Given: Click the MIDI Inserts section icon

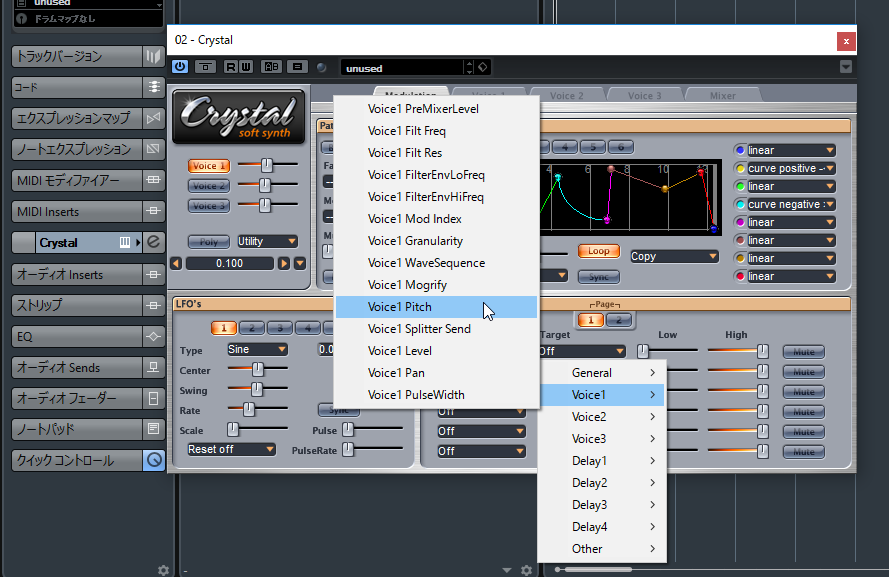Looking at the screenshot, I should pyautogui.click(x=153, y=211).
